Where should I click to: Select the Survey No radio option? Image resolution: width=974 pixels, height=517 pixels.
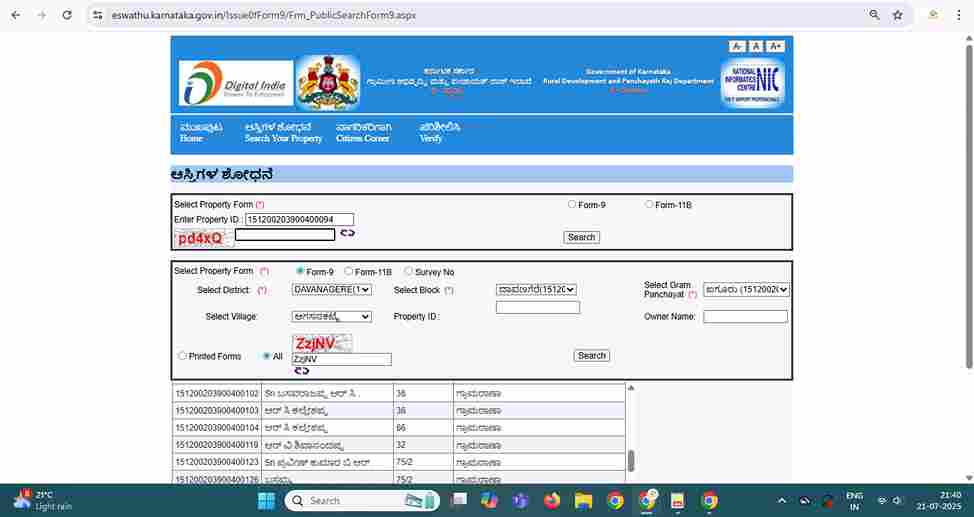point(408,272)
